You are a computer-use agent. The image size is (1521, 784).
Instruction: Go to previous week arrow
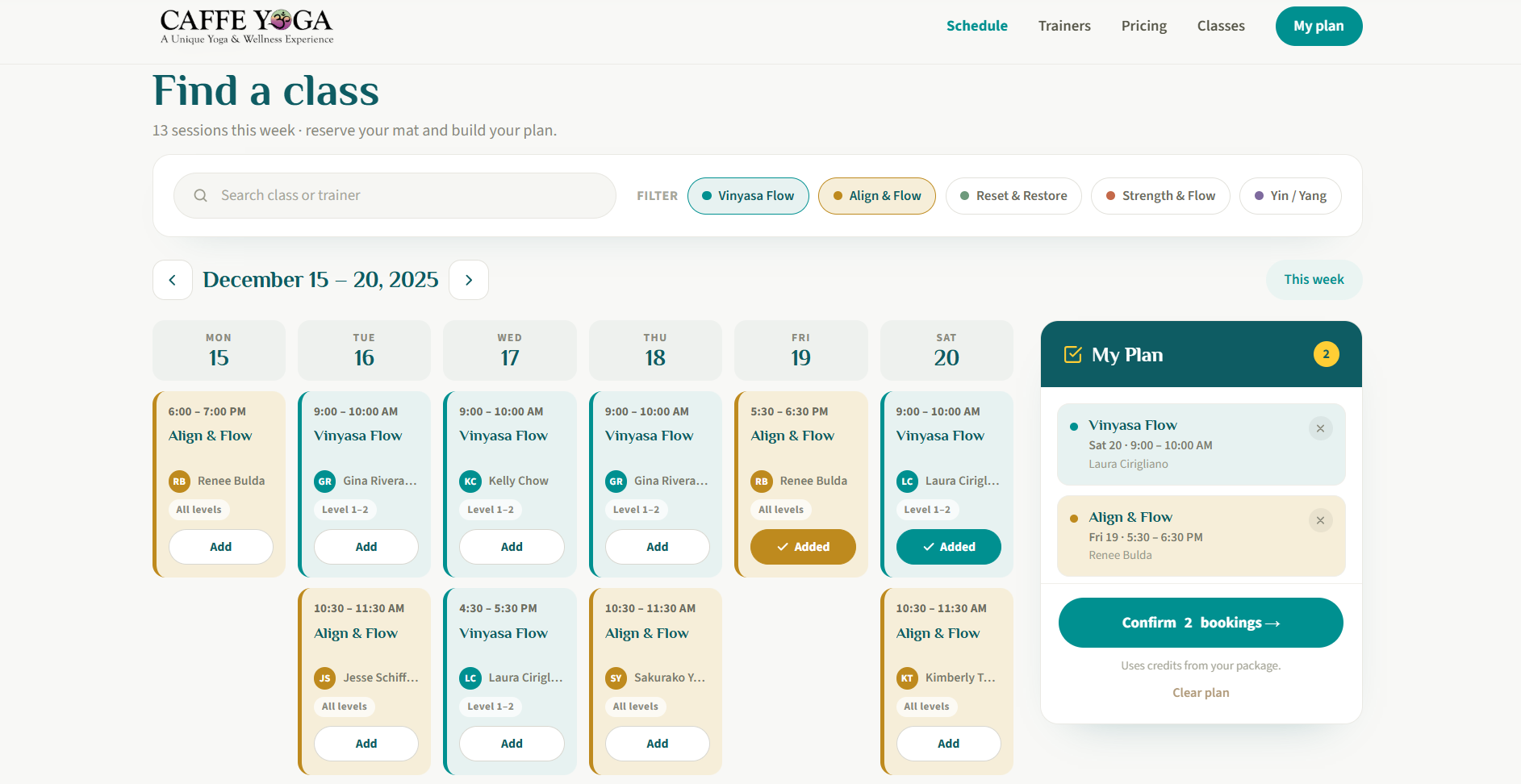tap(173, 280)
